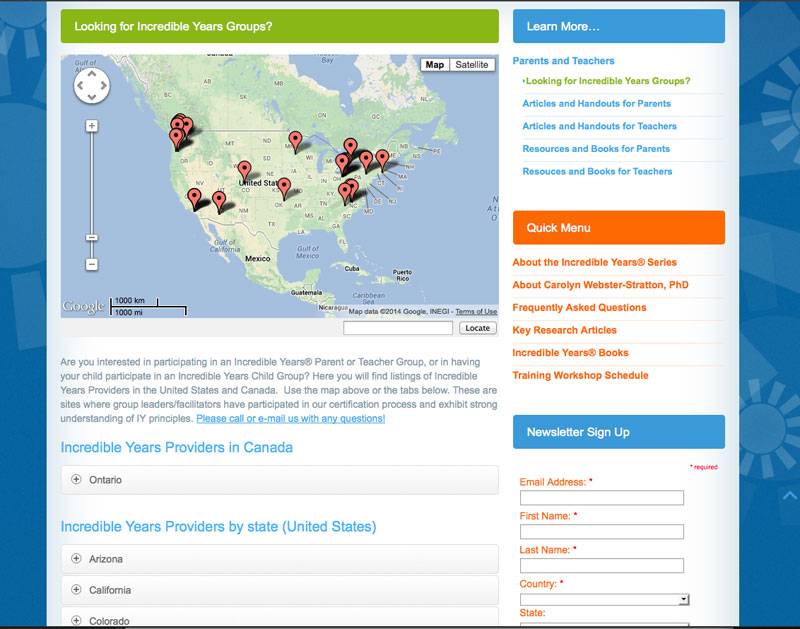Select the map pin in Arizona
The height and width of the screenshot is (629, 800).
click(219, 203)
